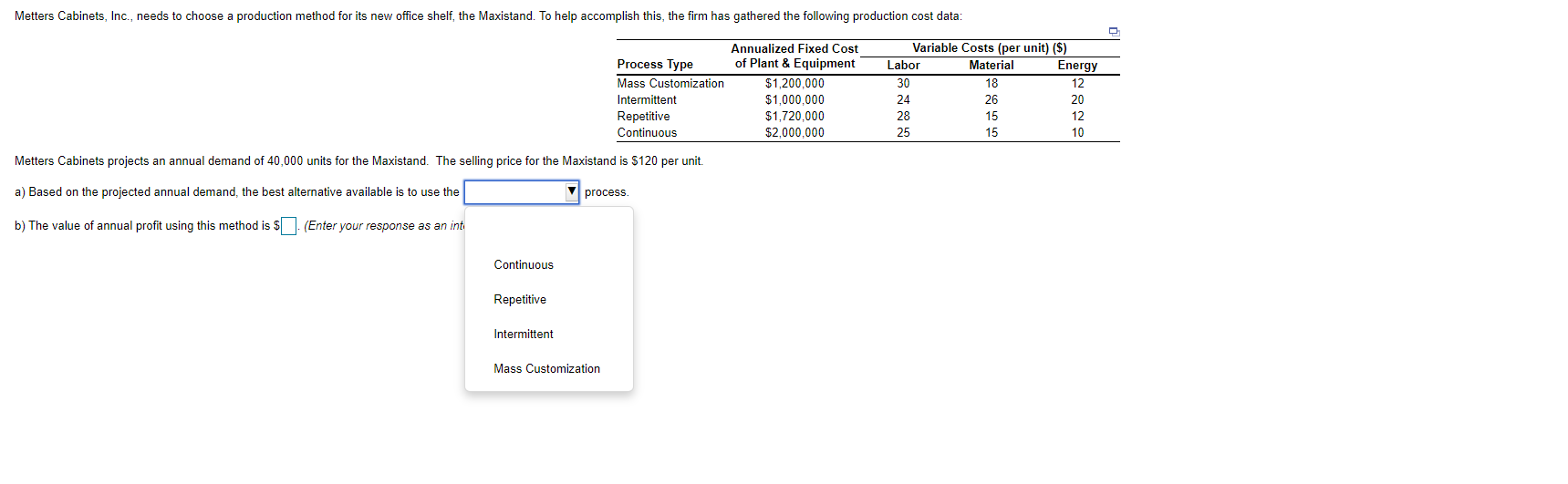Click the Material column header
The image size is (1568, 484).
coord(992,65)
